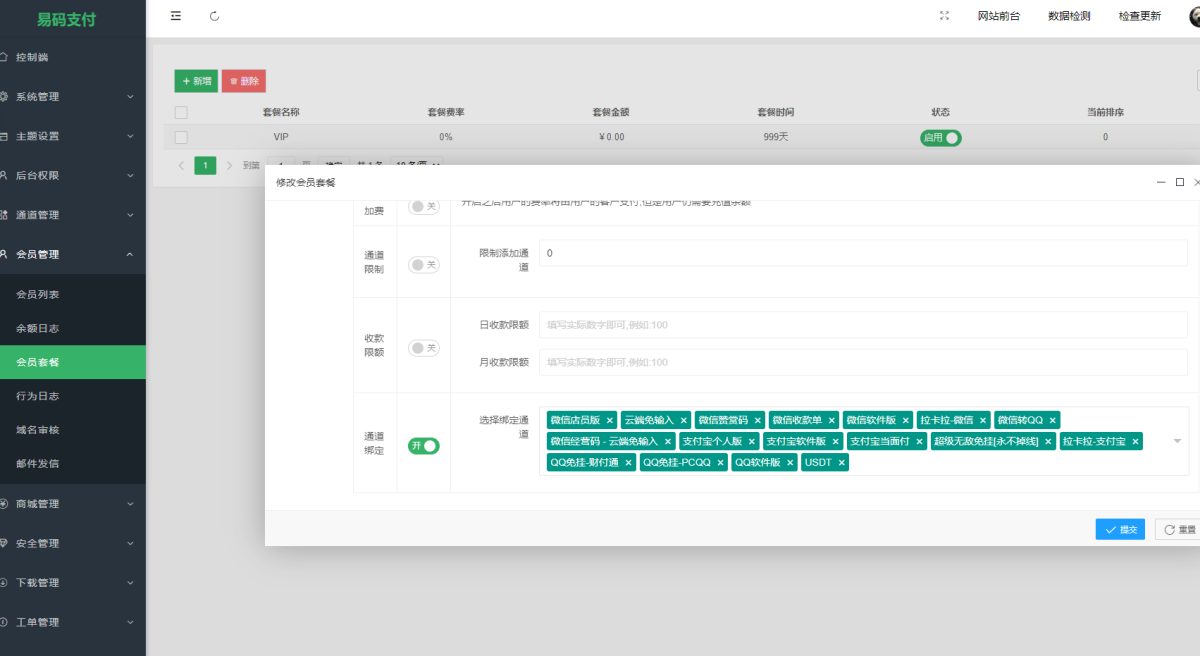Screen dimensions: 1200x656
Task: Expand 商城管理 sidebar menu
Action: point(72,504)
